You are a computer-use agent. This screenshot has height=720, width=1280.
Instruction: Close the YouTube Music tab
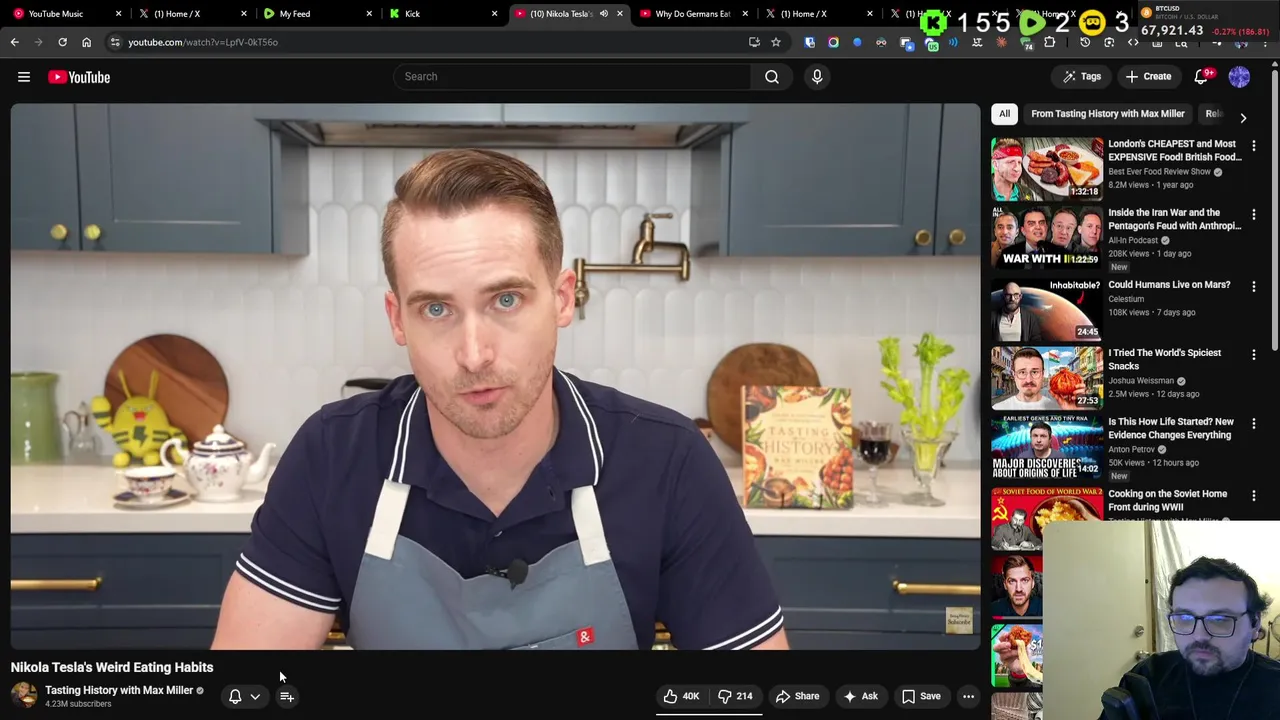coord(118,14)
